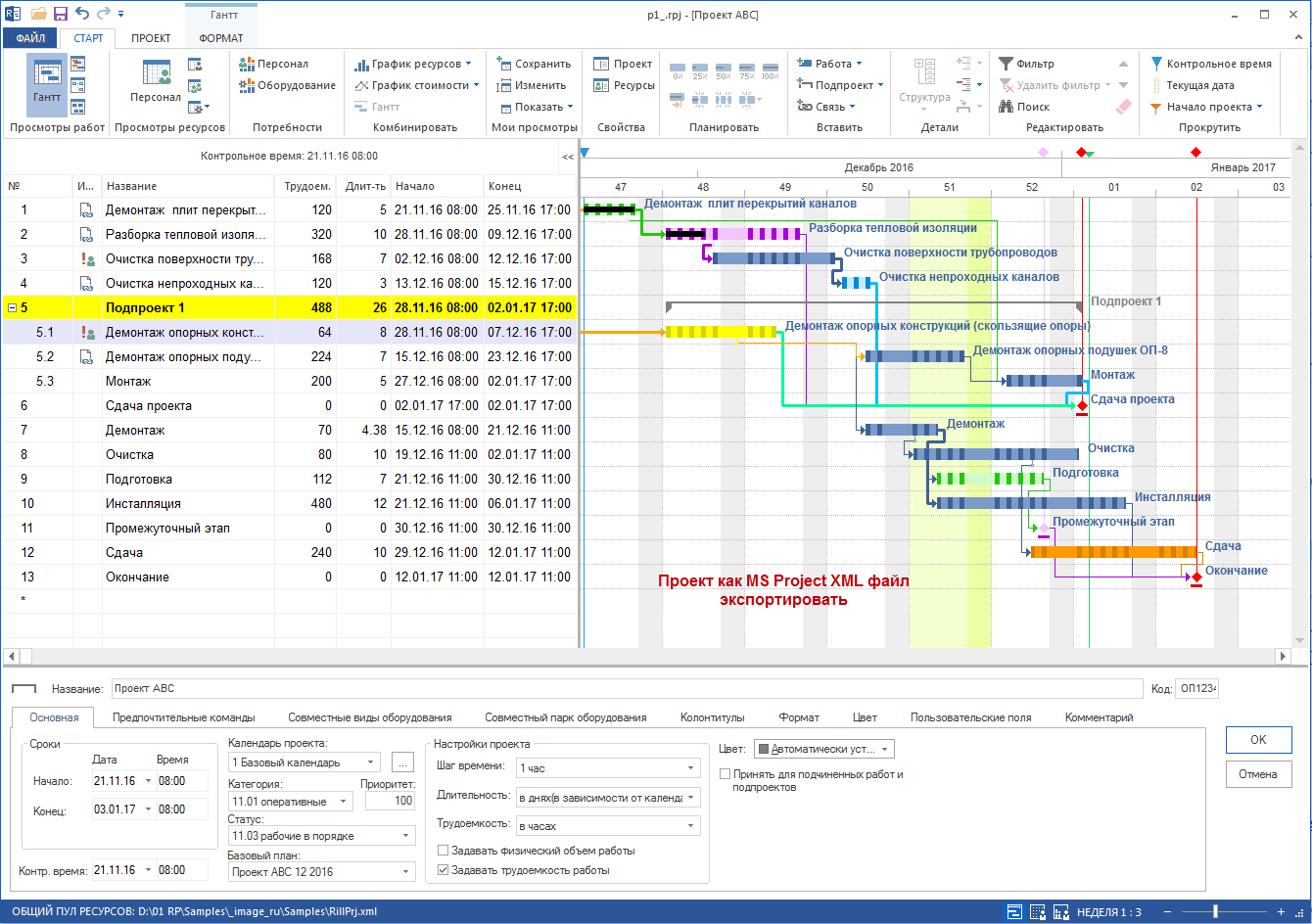Open Базовый план combo box
Image resolution: width=1312 pixels, height=924 pixels.
[321, 872]
